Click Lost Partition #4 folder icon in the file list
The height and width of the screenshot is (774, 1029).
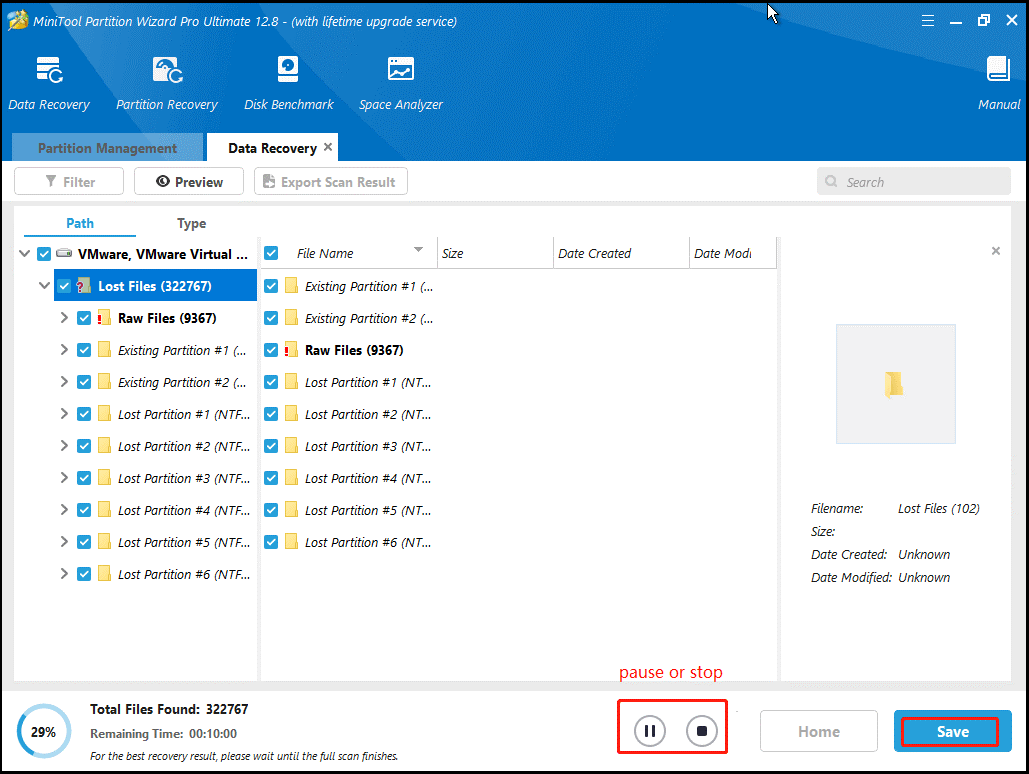[291, 478]
